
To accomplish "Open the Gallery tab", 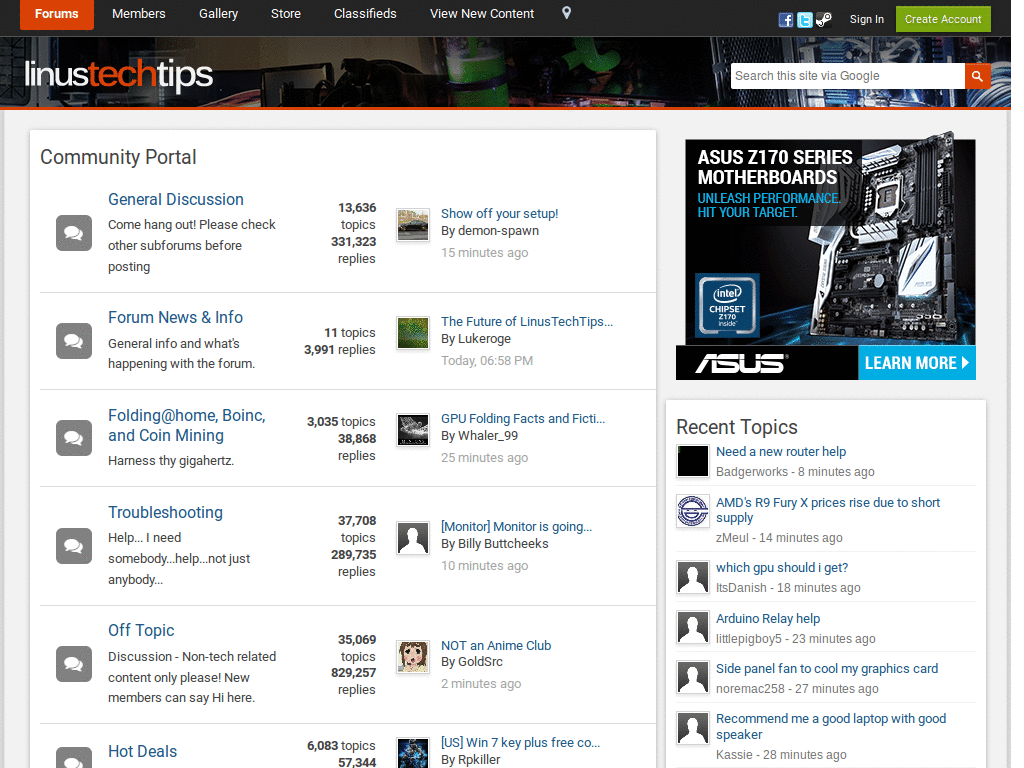I will pos(218,14).
